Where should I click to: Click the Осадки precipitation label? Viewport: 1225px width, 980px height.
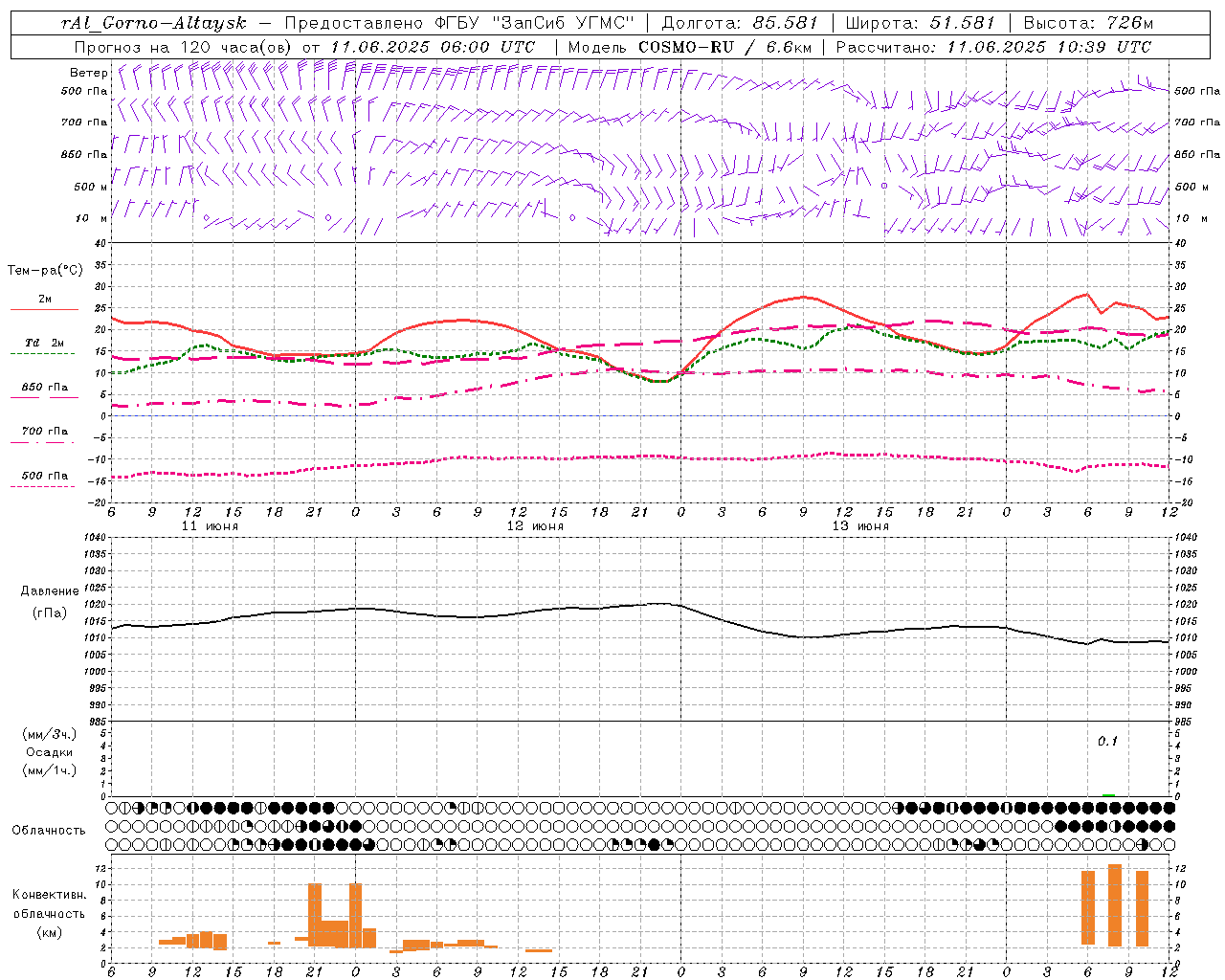click(50, 752)
